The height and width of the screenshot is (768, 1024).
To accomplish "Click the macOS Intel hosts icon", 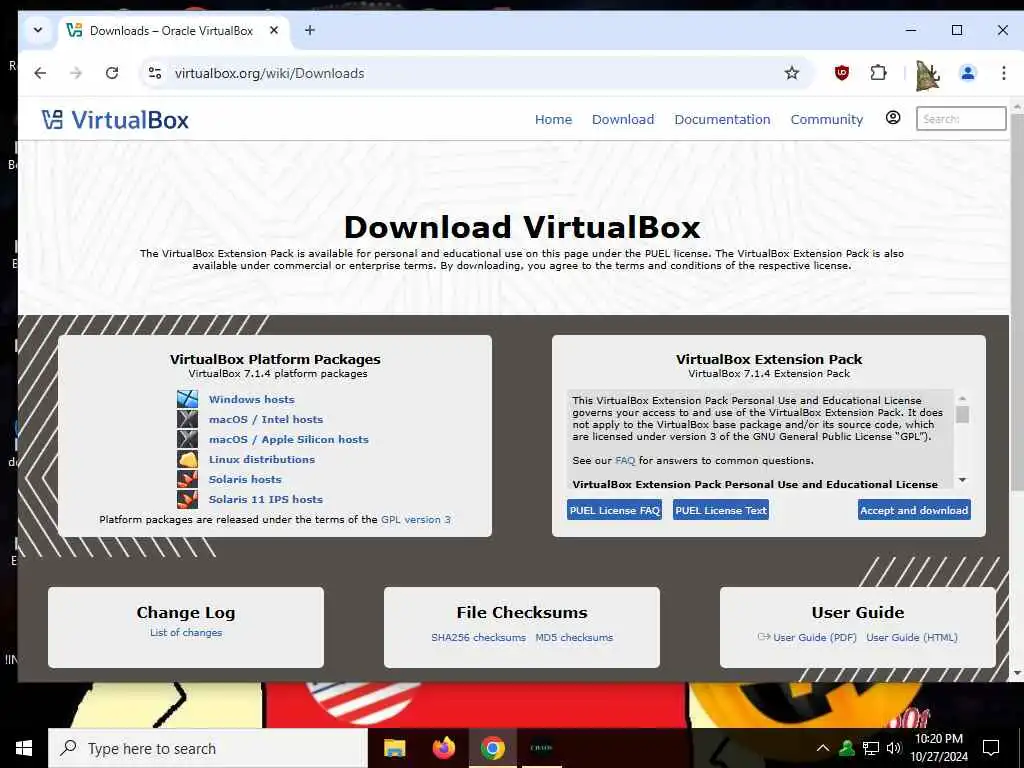I will [x=187, y=419].
